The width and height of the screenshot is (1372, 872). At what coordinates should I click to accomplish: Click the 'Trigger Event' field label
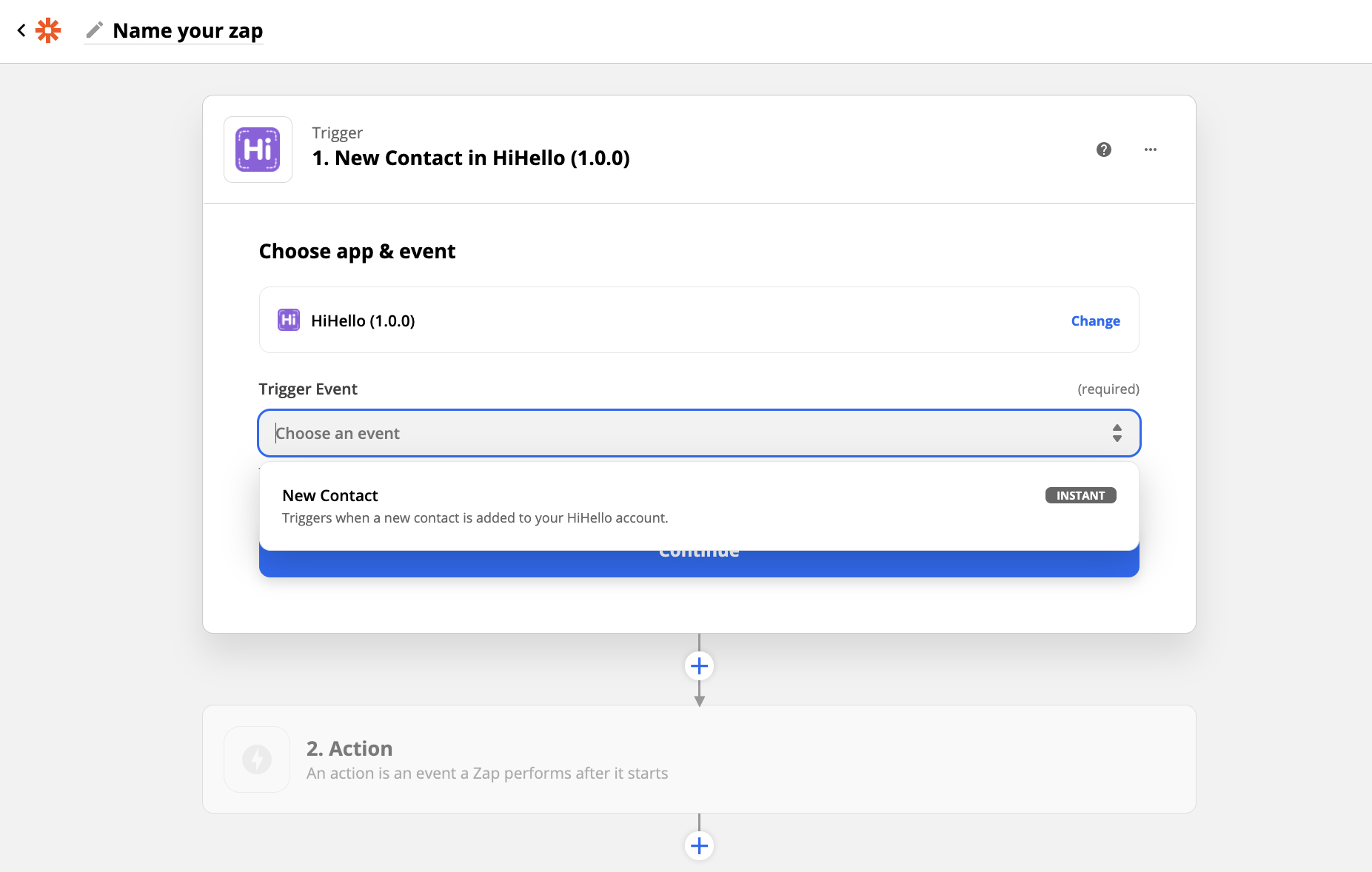308,389
